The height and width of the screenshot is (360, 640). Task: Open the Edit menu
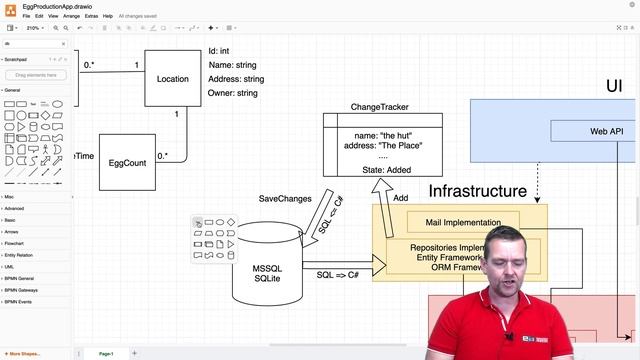coord(39,16)
